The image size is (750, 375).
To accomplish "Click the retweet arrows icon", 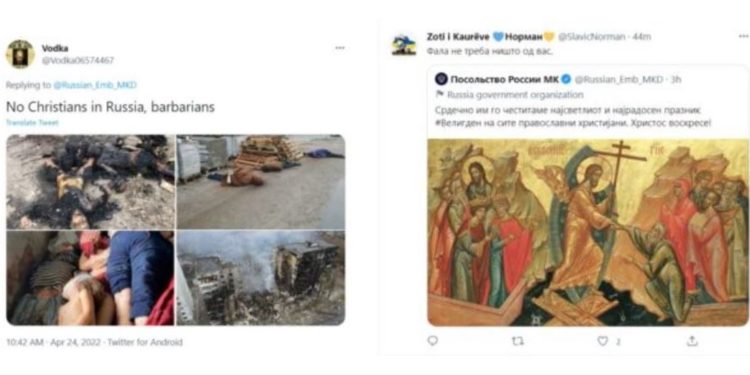I will click(x=518, y=341).
